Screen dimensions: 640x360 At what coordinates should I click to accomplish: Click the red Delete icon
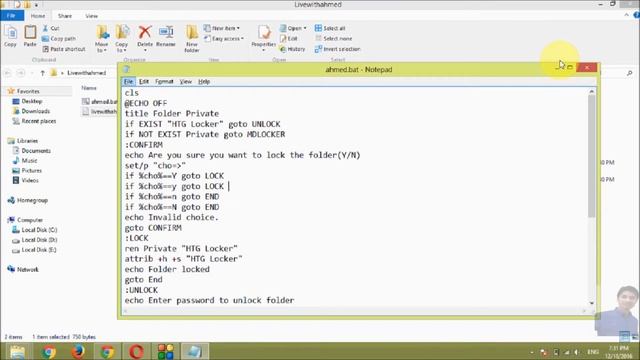pyautogui.click(x=145, y=32)
